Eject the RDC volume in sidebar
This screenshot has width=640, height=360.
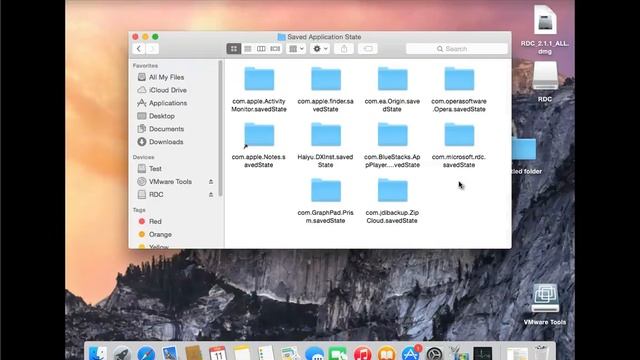(211, 194)
